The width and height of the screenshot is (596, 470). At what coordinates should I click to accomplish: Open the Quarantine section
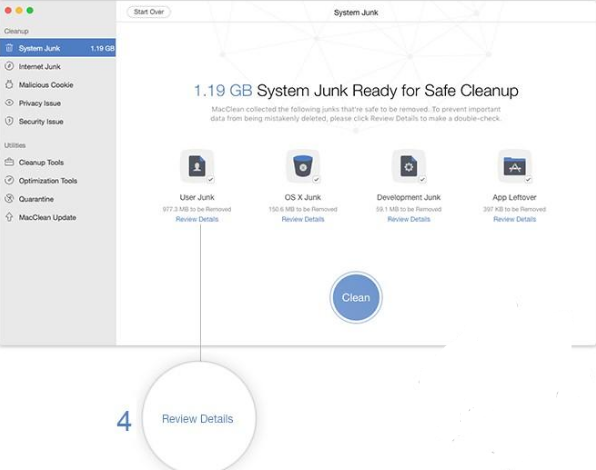coord(58,199)
